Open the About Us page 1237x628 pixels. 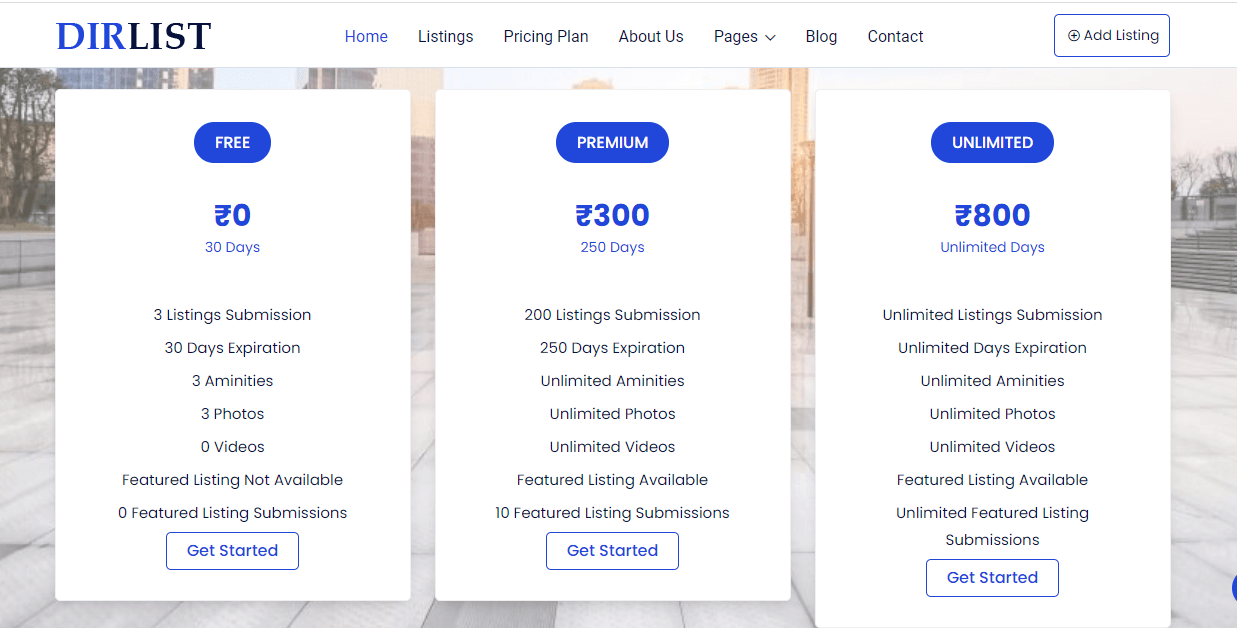pos(651,36)
